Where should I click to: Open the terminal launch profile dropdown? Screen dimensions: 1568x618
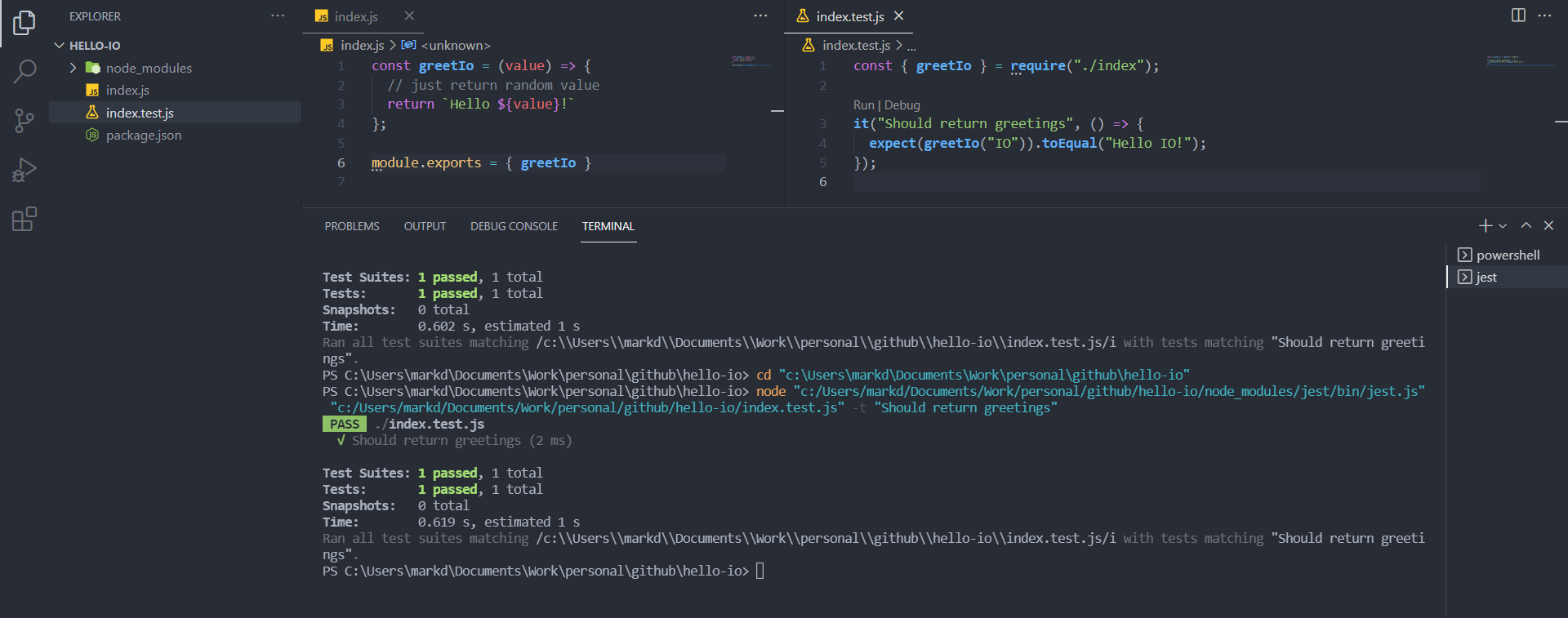(1503, 226)
